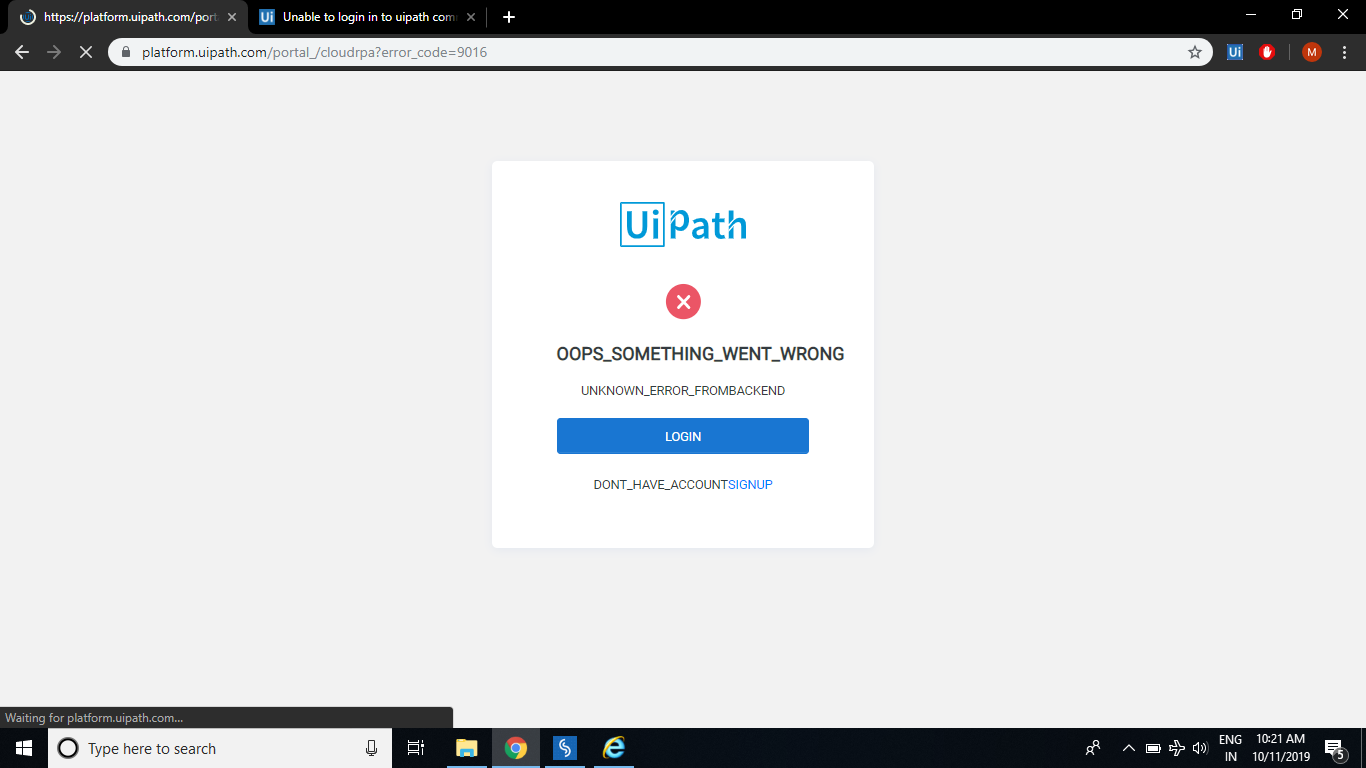Screen dimensions: 1366x768
Task: Click the Chrome profile avatar M
Action: point(1311,52)
